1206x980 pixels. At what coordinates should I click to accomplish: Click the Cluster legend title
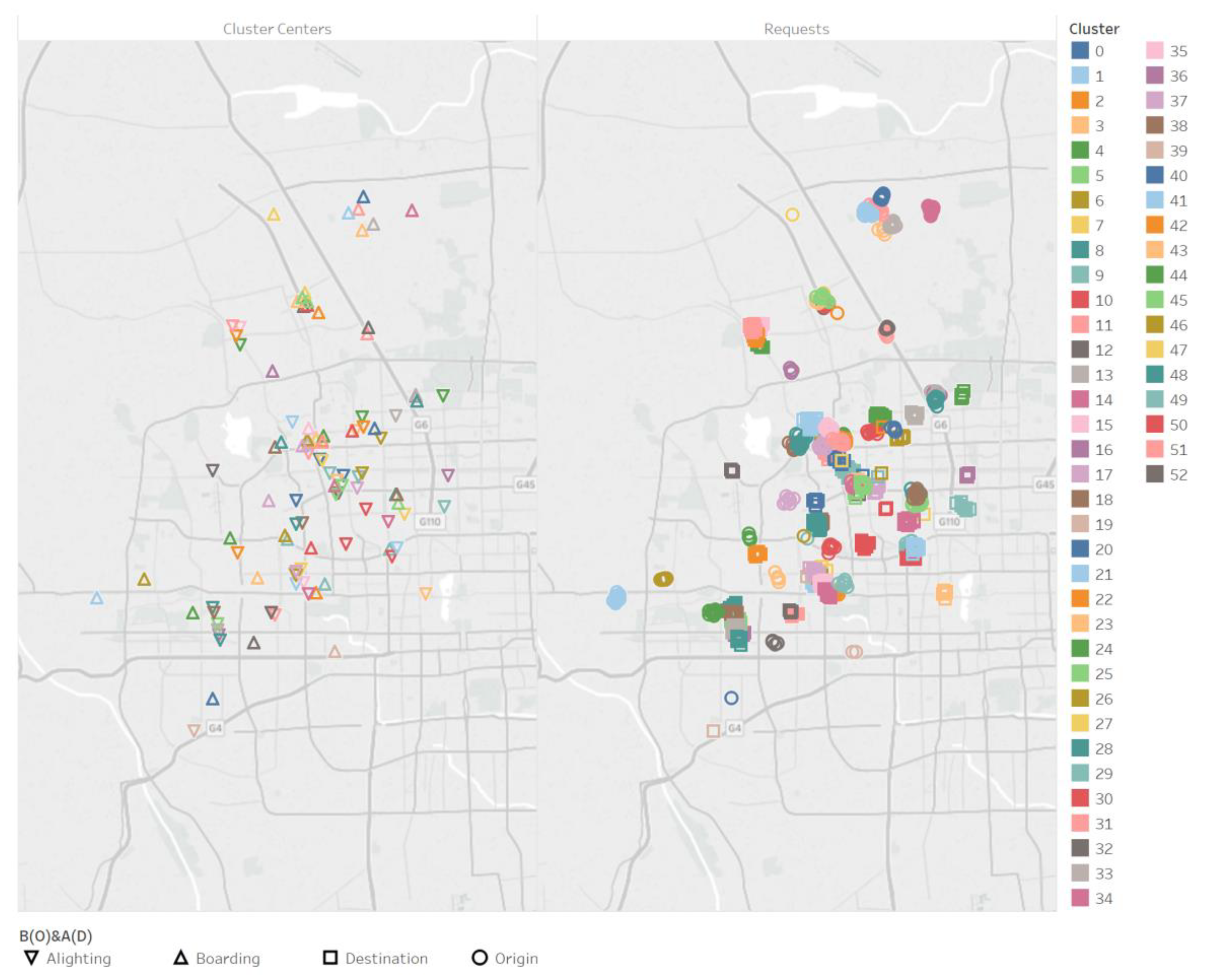tap(1094, 29)
